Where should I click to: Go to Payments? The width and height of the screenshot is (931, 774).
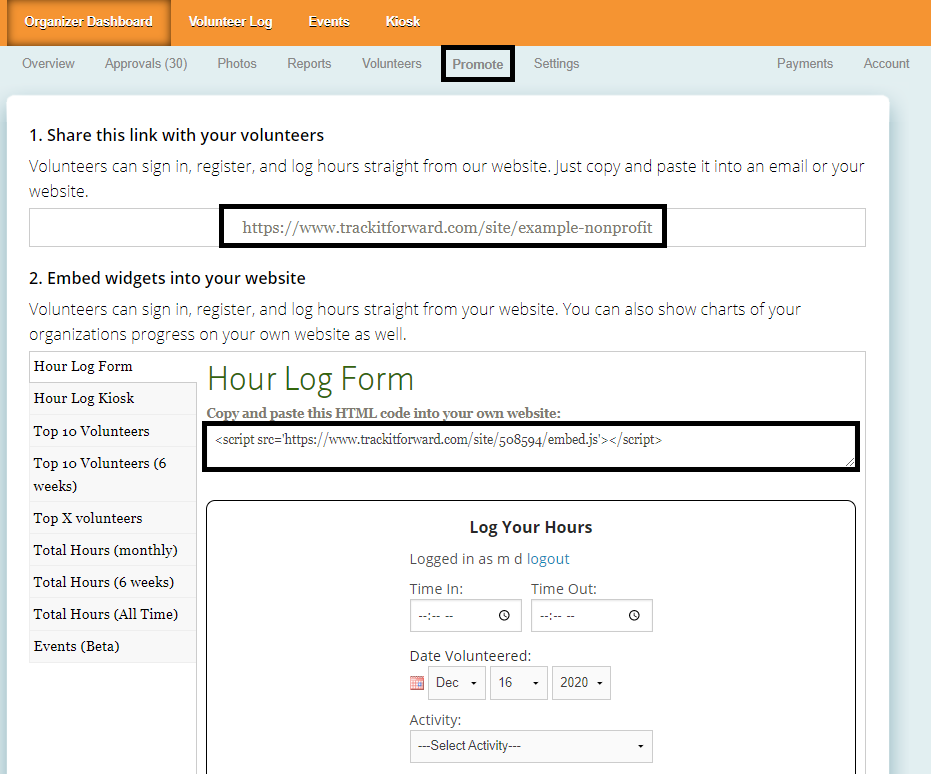805,64
